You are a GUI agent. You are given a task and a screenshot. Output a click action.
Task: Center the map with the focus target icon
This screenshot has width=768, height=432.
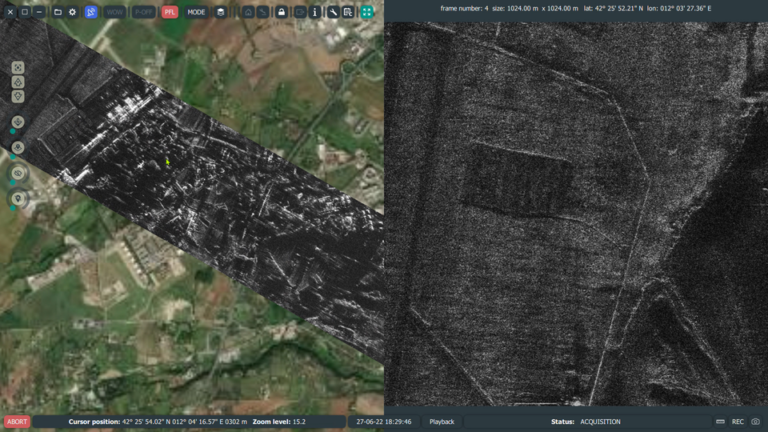[x=18, y=67]
